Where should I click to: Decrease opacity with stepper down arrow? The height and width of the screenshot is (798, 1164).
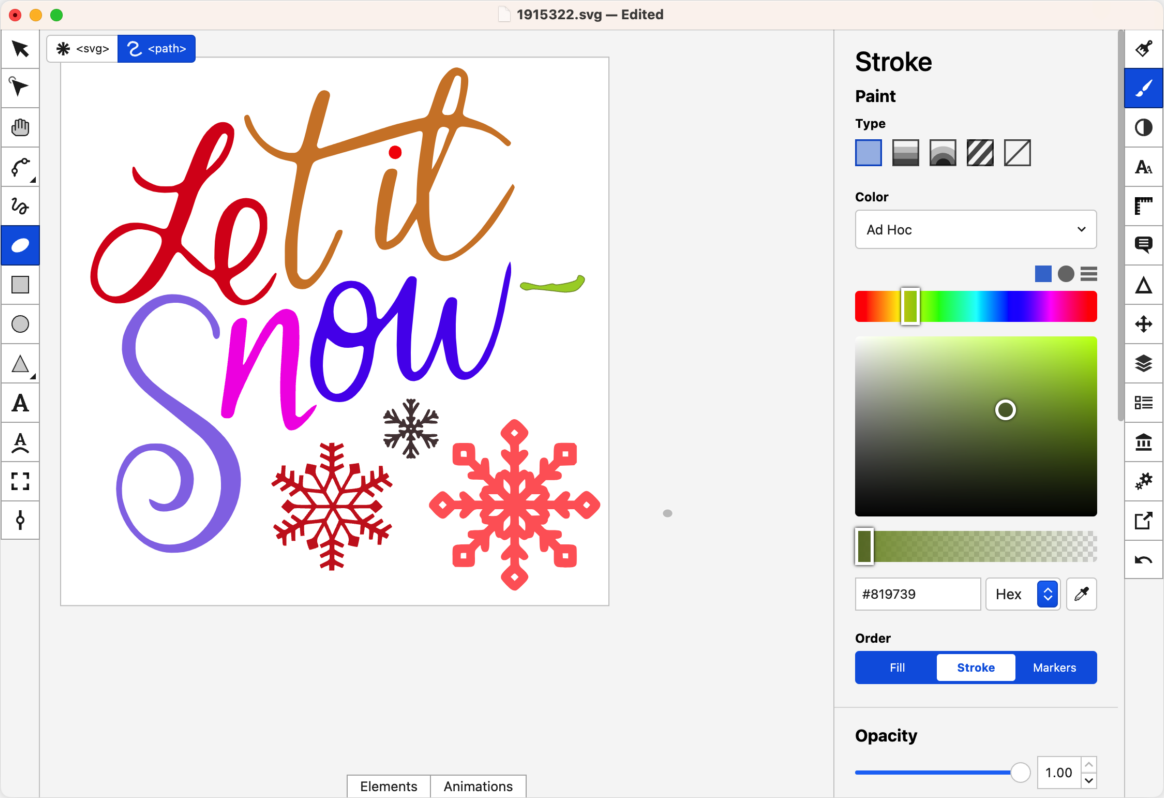[x=1088, y=781]
